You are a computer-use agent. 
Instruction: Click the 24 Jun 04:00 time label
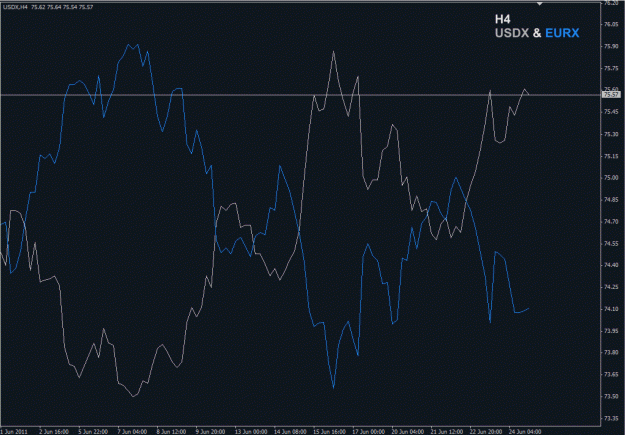click(x=523, y=431)
